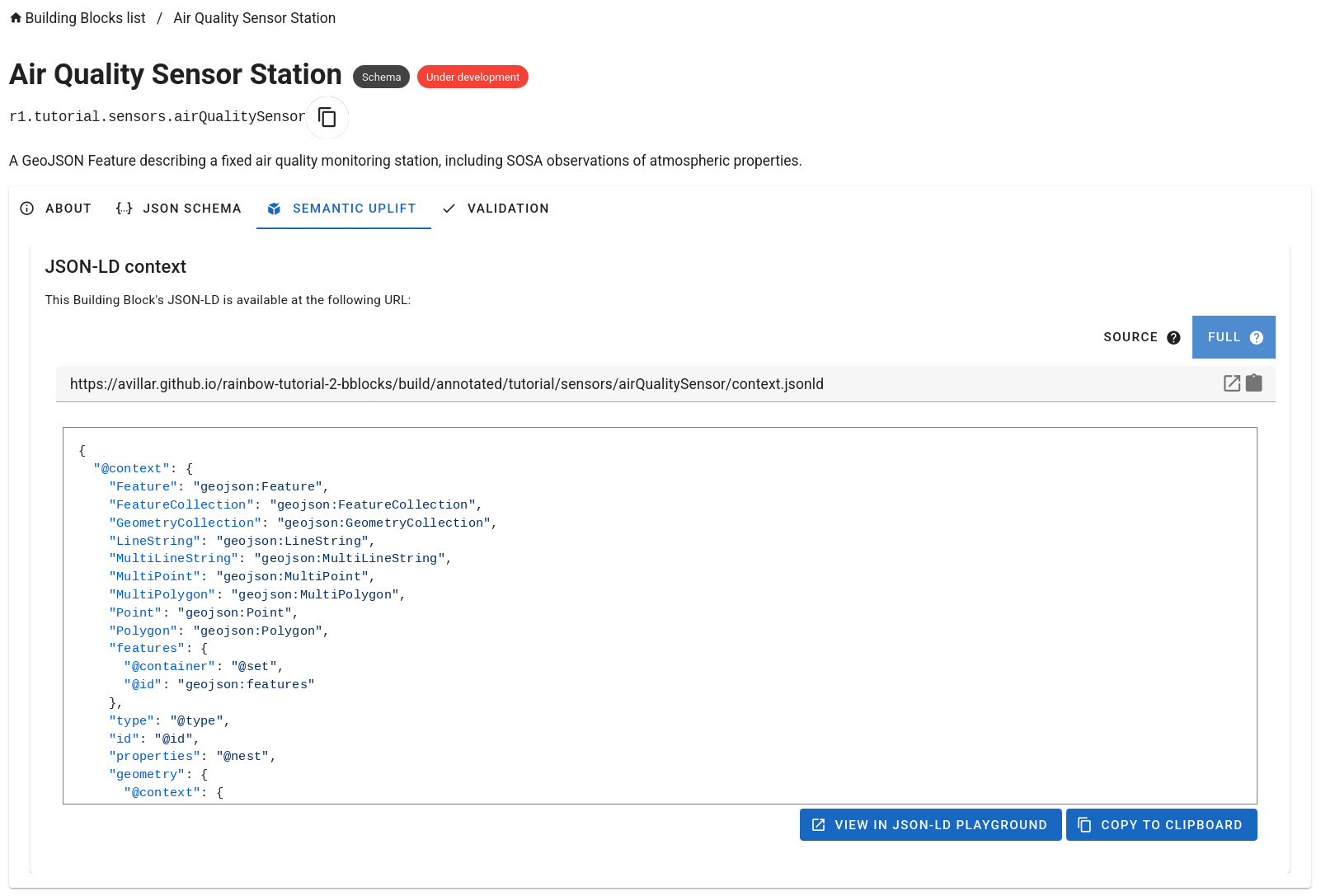Click the info icon on ABOUT tab
The image size is (1321, 896).
(26, 209)
